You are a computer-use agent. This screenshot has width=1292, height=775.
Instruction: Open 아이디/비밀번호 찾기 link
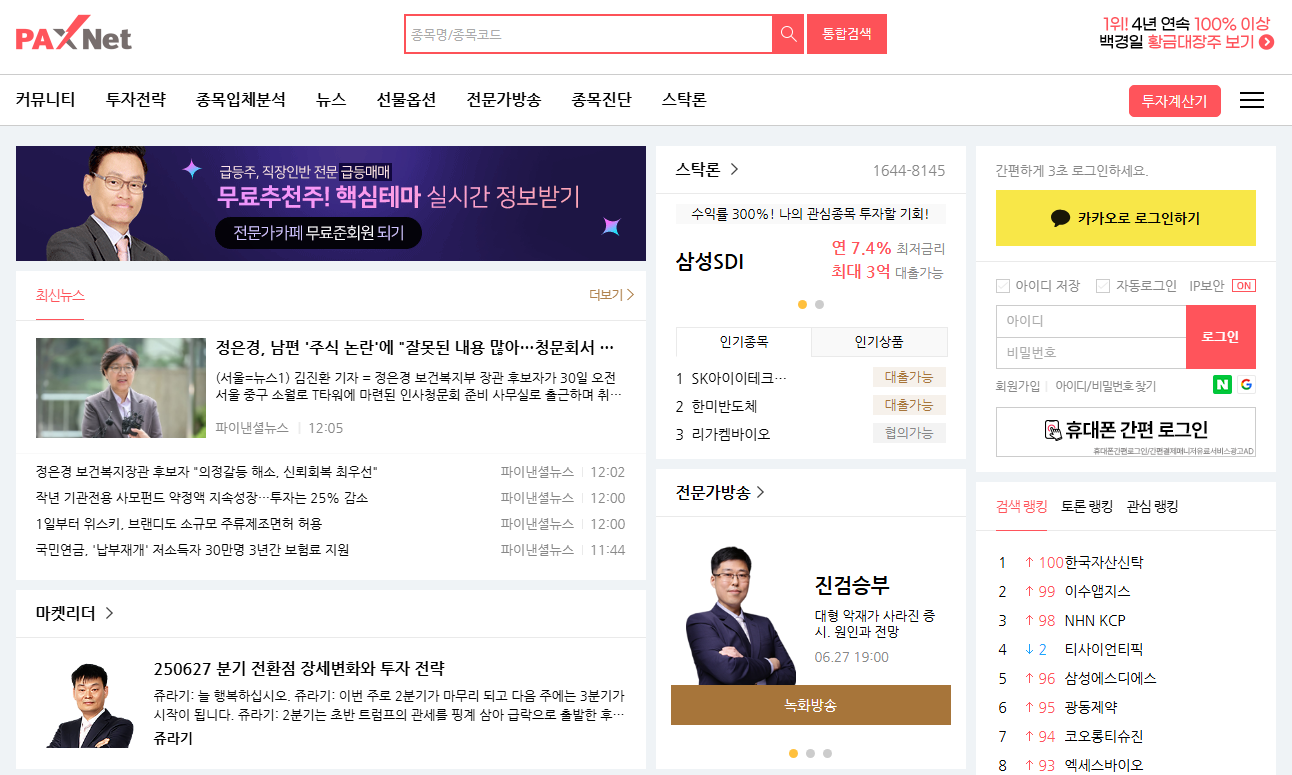(1105, 386)
